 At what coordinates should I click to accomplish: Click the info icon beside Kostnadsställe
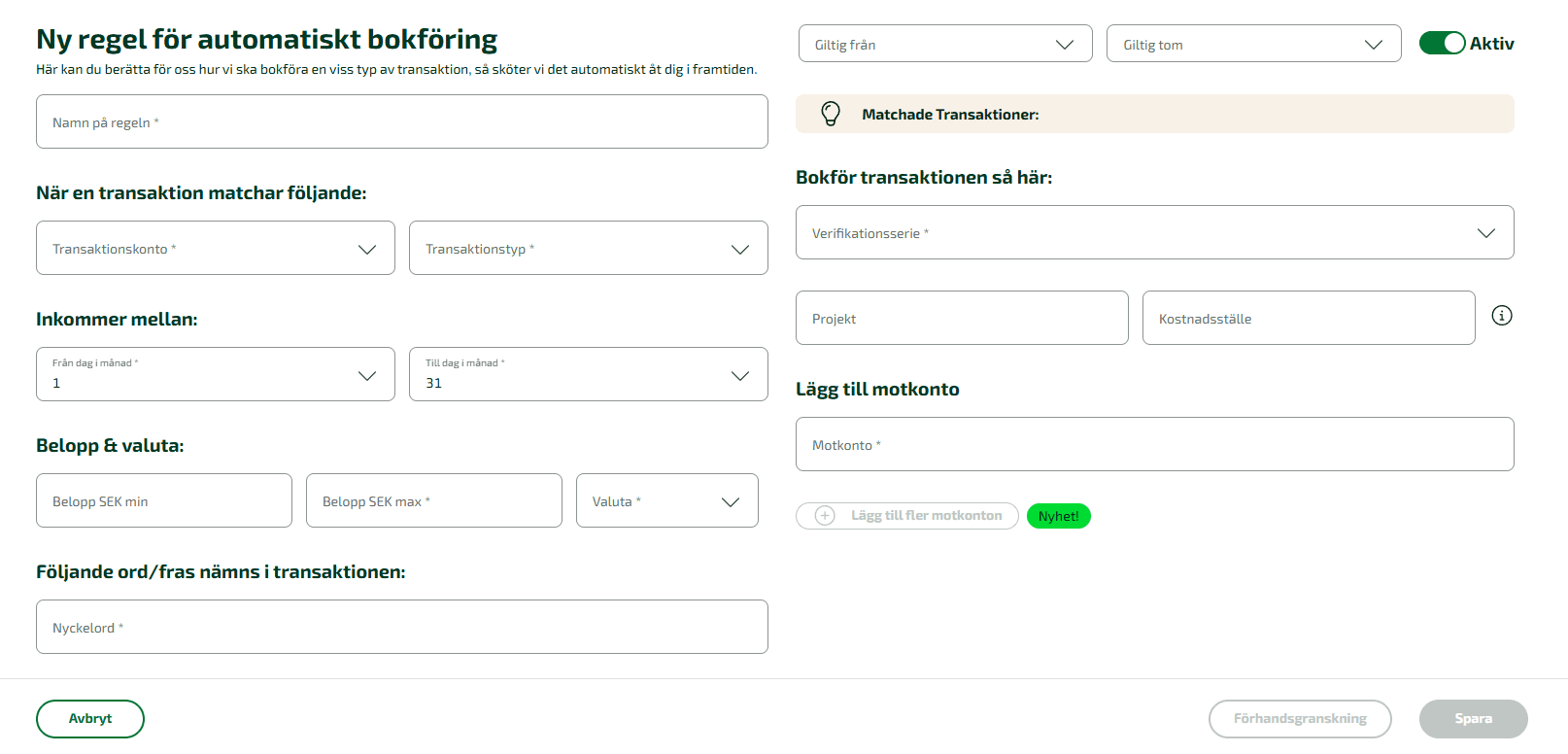coord(1501,316)
